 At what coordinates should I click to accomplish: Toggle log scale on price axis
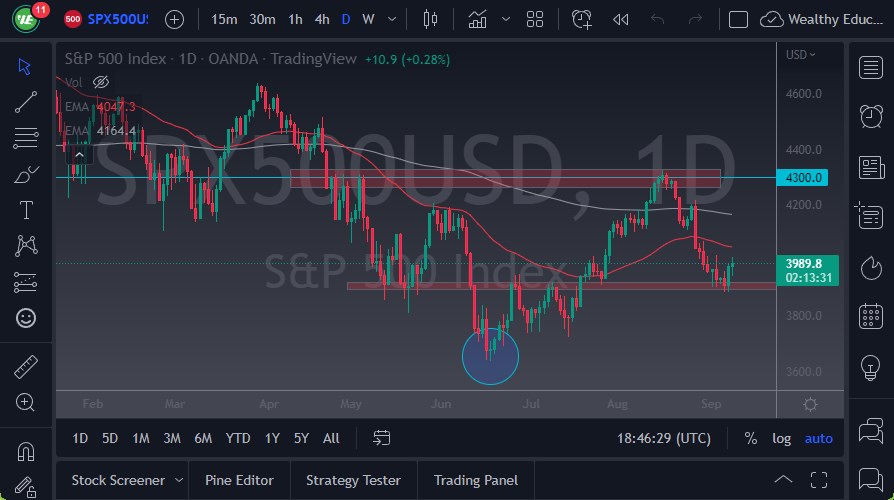pyautogui.click(x=781, y=438)
